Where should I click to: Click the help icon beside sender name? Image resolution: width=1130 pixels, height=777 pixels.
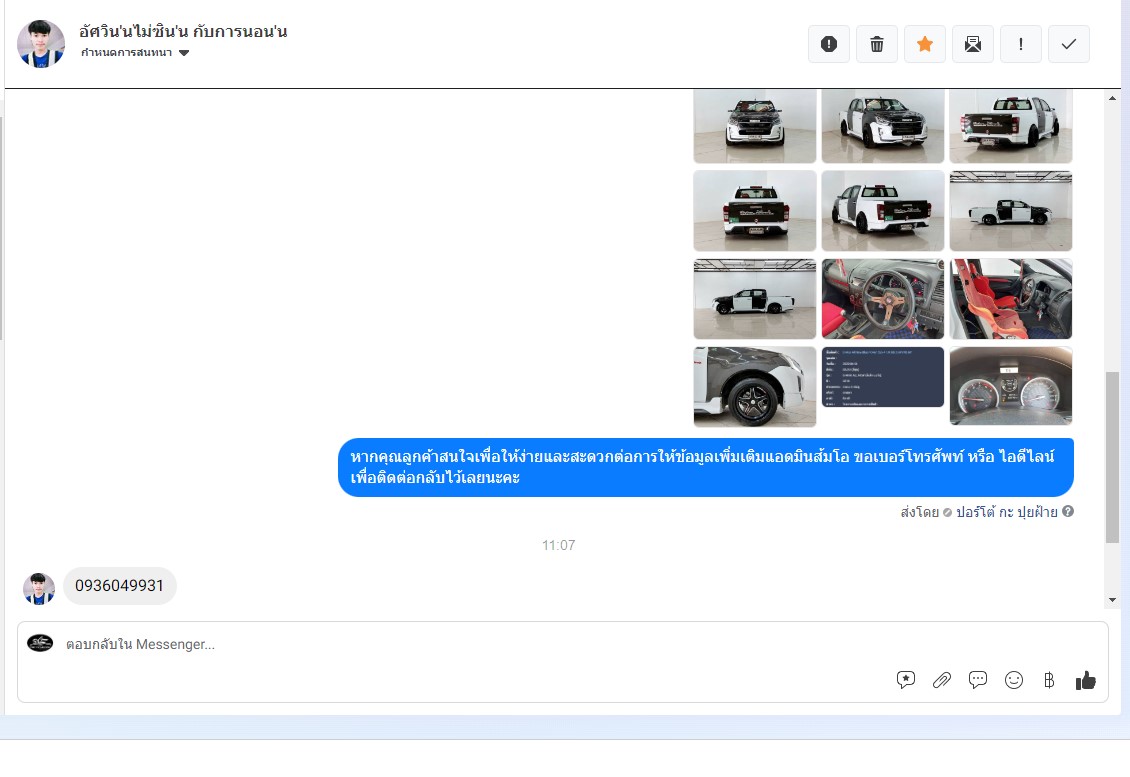[x=1068, y=512]
